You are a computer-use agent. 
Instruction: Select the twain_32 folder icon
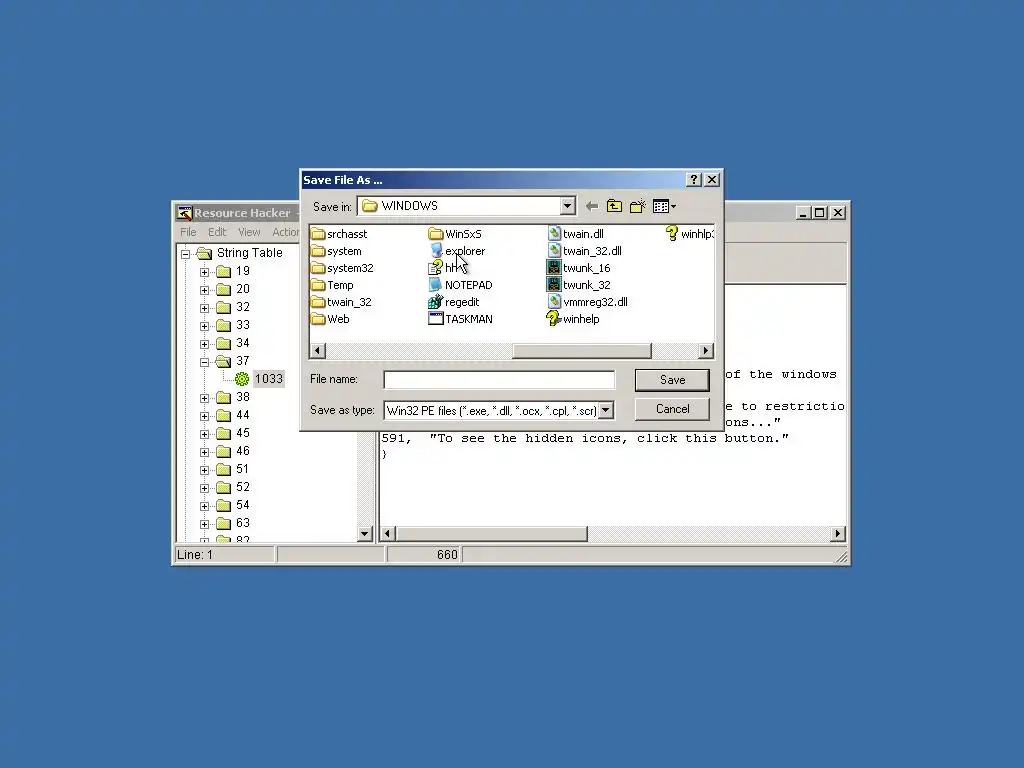tap(318, 302)
